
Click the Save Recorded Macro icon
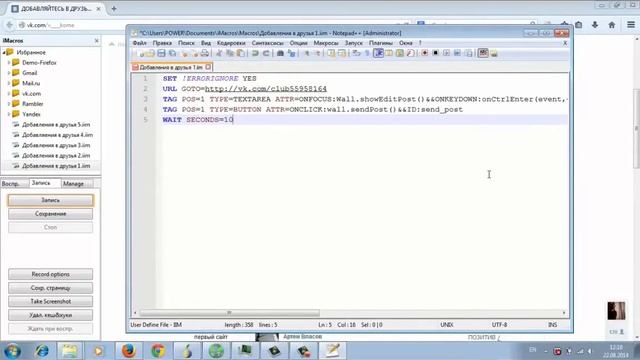(469, 53)
